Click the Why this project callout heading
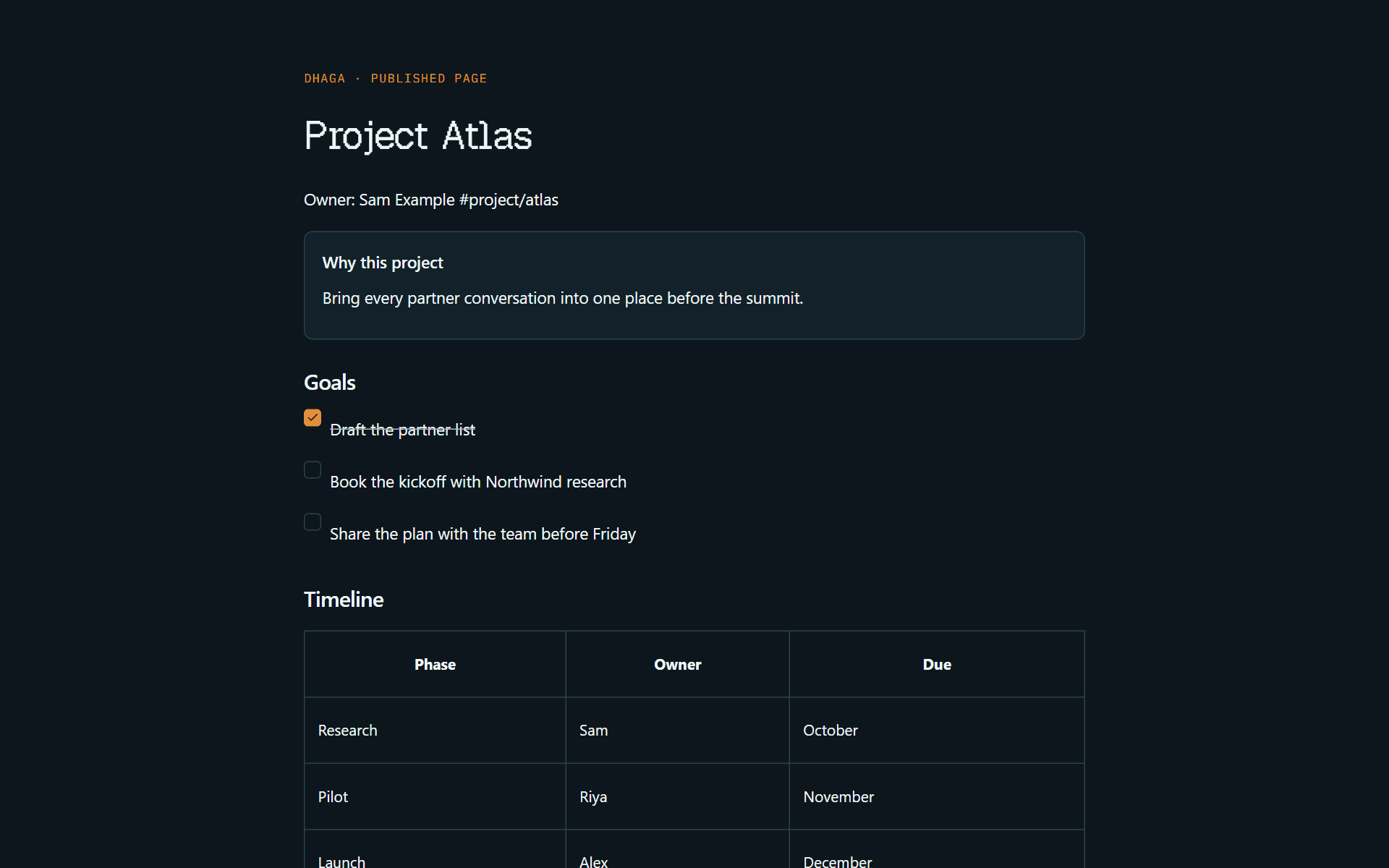1389x868 pixels. [x=383, y=263]
